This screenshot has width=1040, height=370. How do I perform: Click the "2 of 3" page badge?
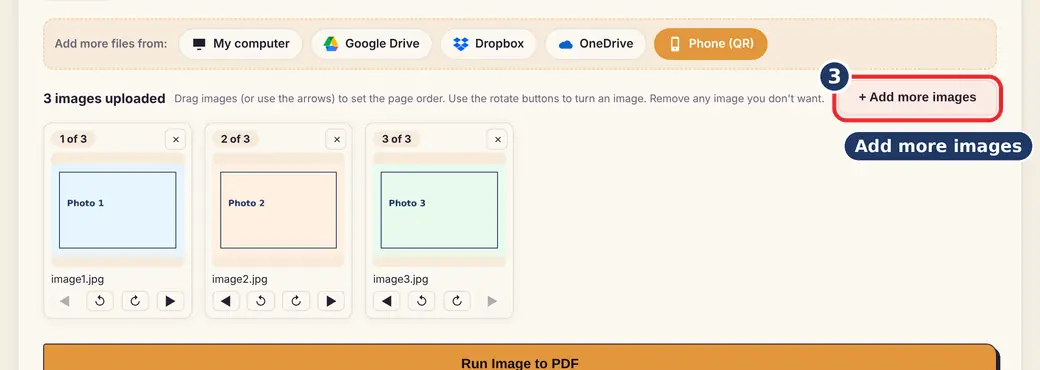[235, 139]
